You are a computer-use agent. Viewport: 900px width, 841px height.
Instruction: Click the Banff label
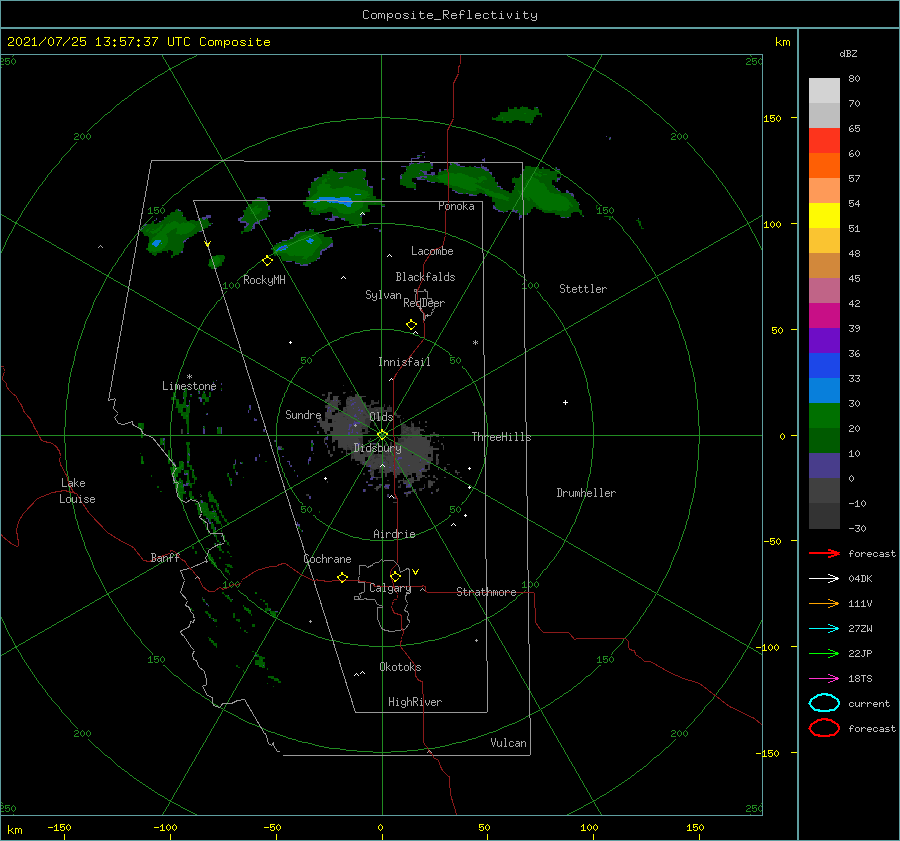165,557
